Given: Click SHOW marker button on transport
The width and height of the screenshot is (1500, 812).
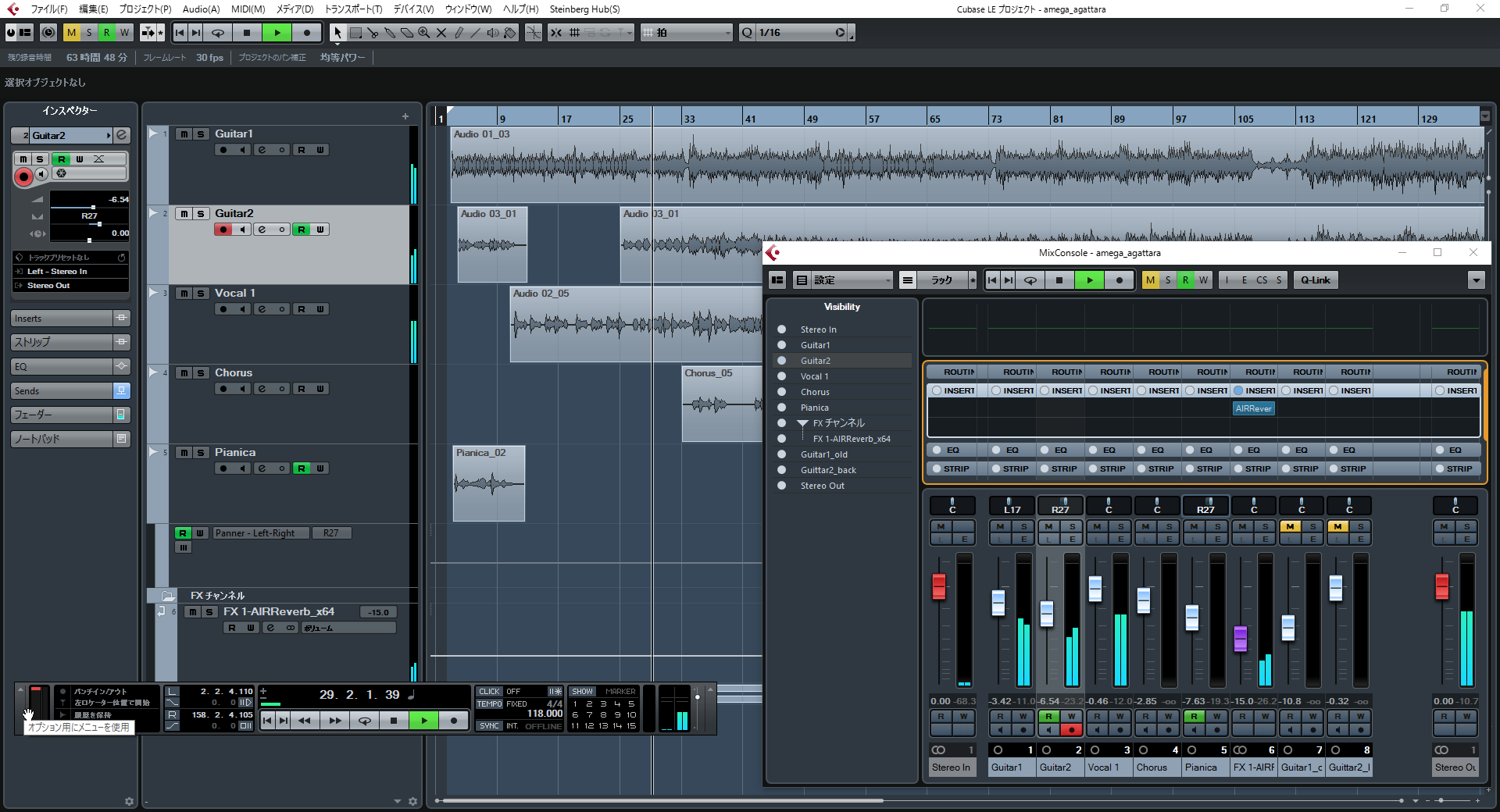Looking at the screenshot, I should pos(582,692).
